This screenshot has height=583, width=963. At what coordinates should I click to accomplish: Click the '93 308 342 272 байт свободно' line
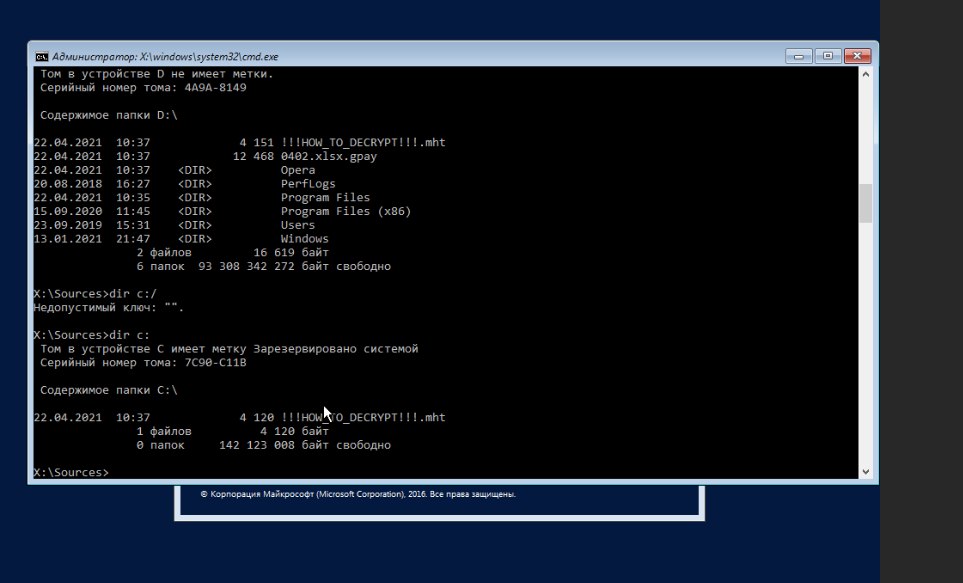(x=294, y=266)
